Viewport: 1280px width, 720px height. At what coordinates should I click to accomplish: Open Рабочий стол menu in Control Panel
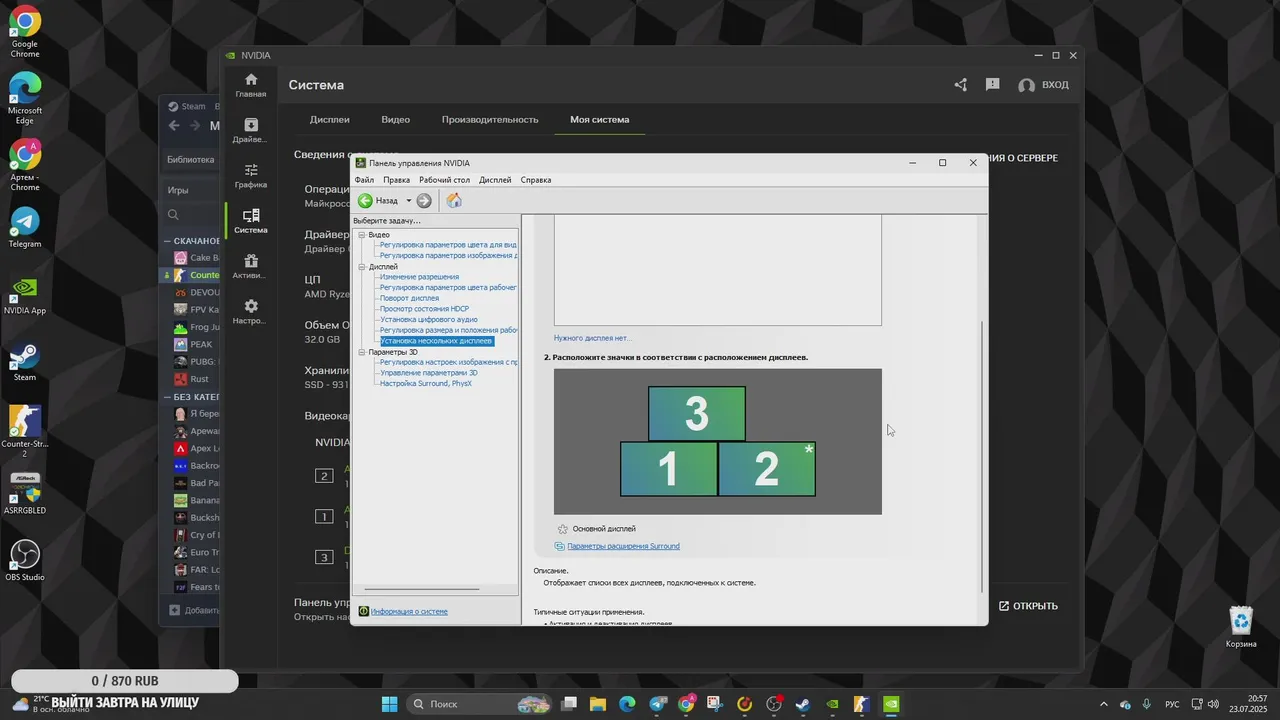point(444,180)
